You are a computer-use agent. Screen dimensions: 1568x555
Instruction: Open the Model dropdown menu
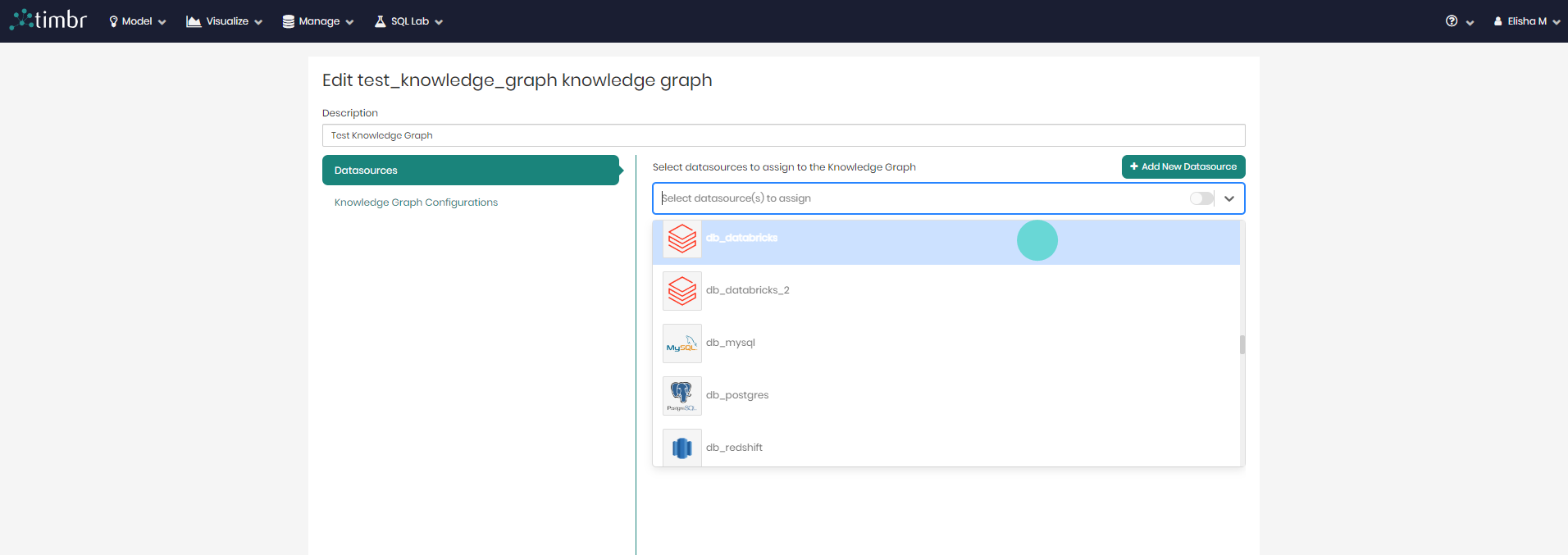[137, 21]
